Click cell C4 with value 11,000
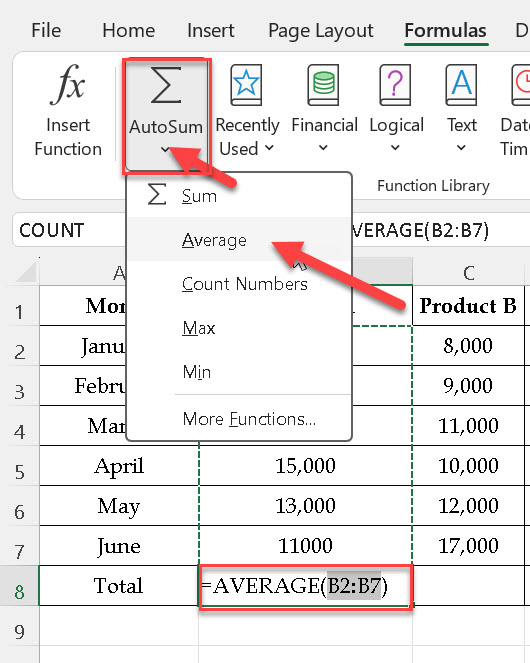Screen dimensions: 530x663 coord(468,425)
